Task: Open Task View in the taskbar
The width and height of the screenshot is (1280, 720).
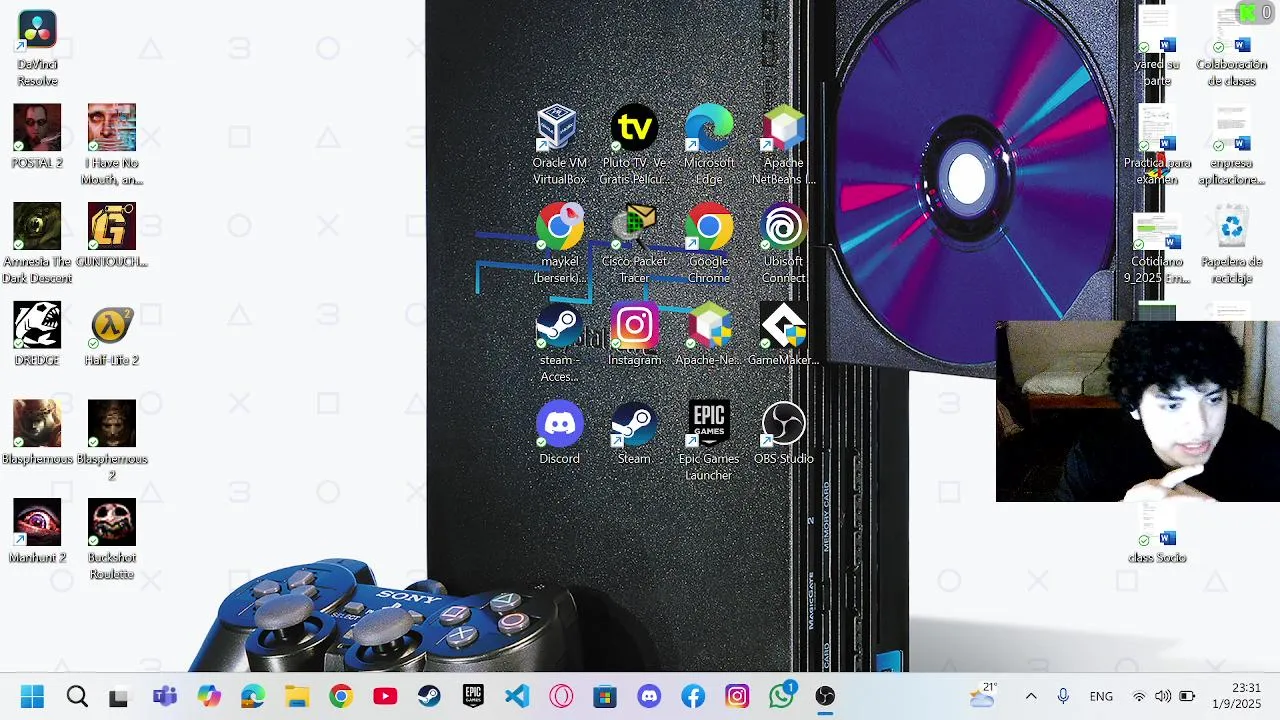Action: pyautogui.click(x=120, y=696)
